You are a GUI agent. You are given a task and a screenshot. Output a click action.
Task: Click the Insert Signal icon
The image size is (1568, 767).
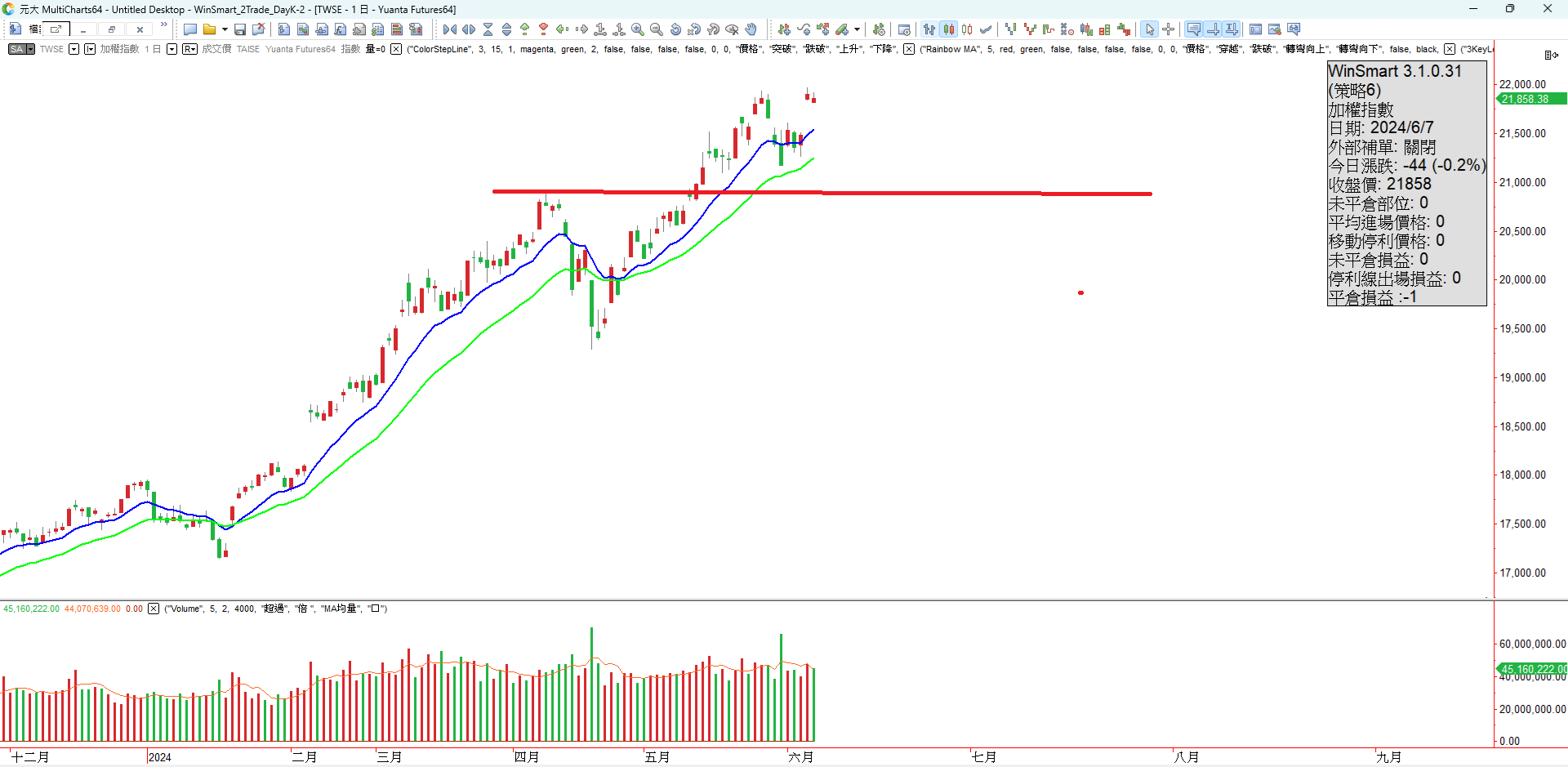click(x=822, y=29)
